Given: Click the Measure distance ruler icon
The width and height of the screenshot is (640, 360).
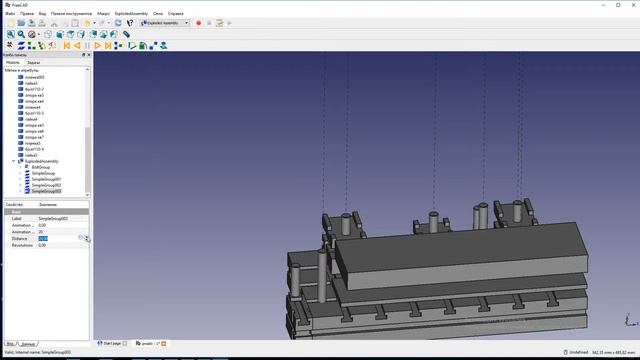Looking at the screenshot, I should 127,35.
